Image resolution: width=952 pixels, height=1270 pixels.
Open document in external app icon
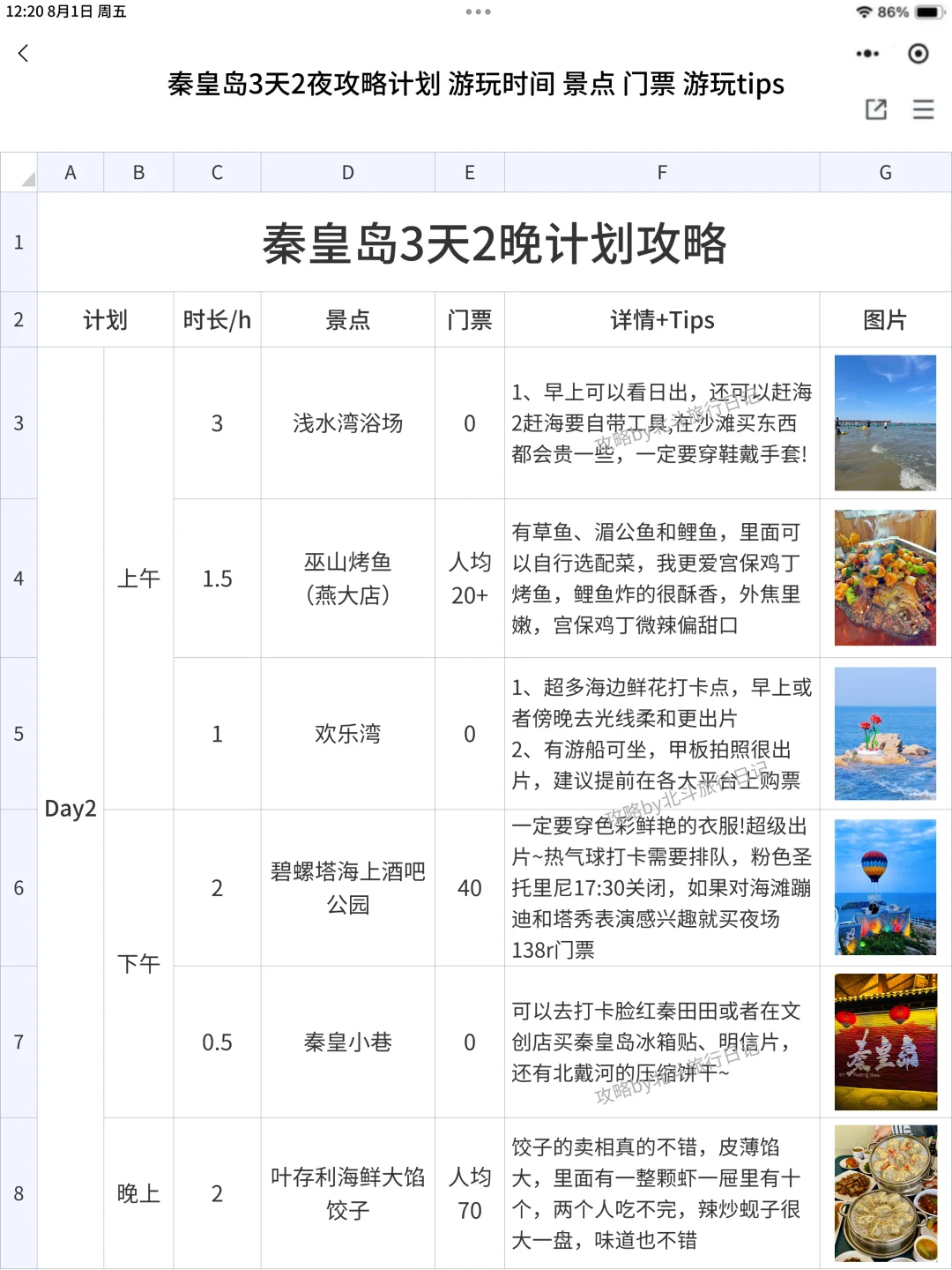(876, 109)
